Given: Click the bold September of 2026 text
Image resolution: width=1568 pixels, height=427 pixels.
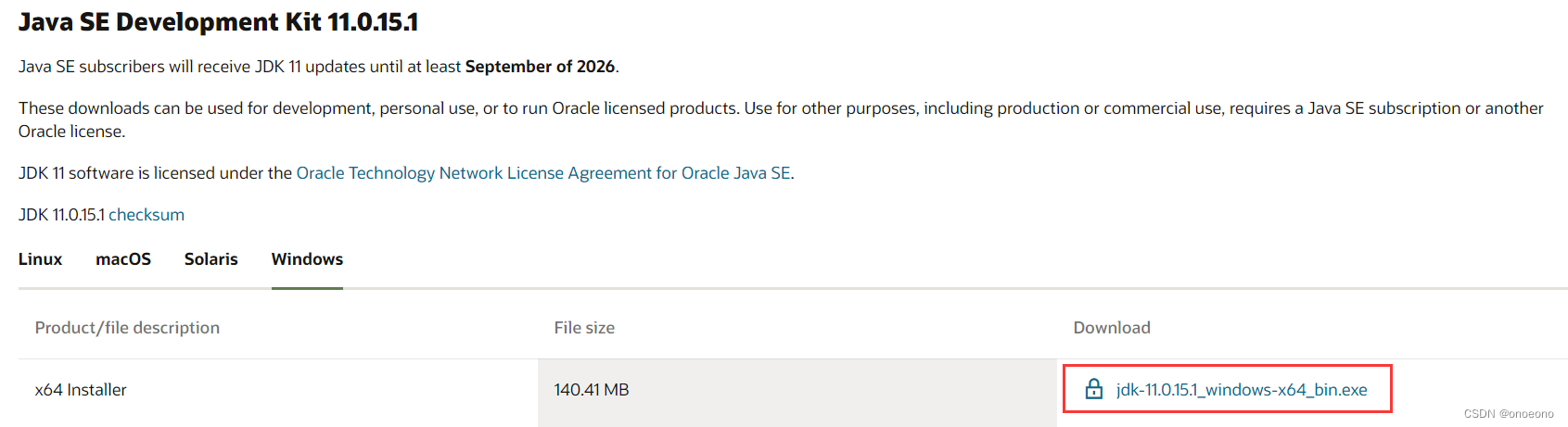Looking at the screenshot, I should pos(540,67).
